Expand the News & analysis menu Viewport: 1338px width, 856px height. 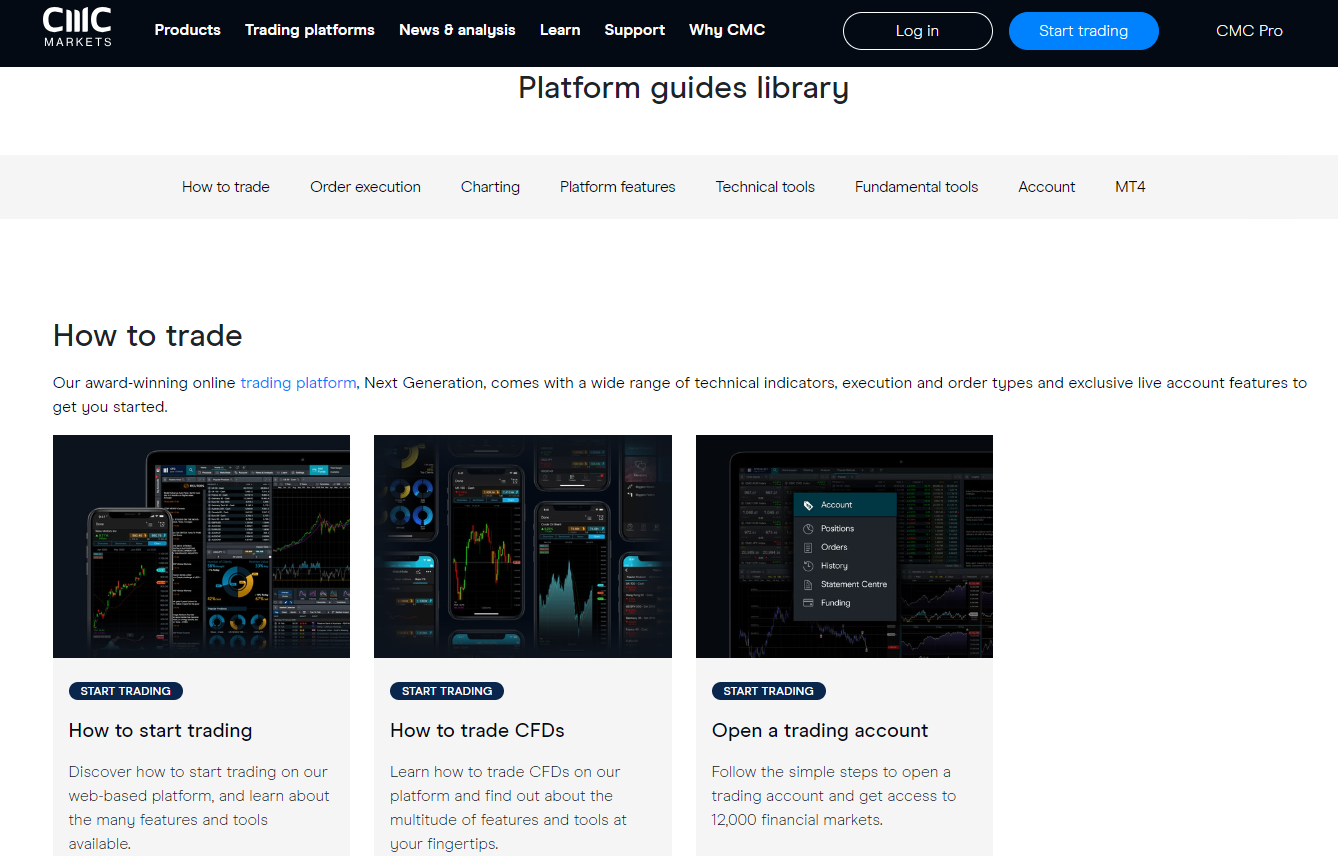457,30
